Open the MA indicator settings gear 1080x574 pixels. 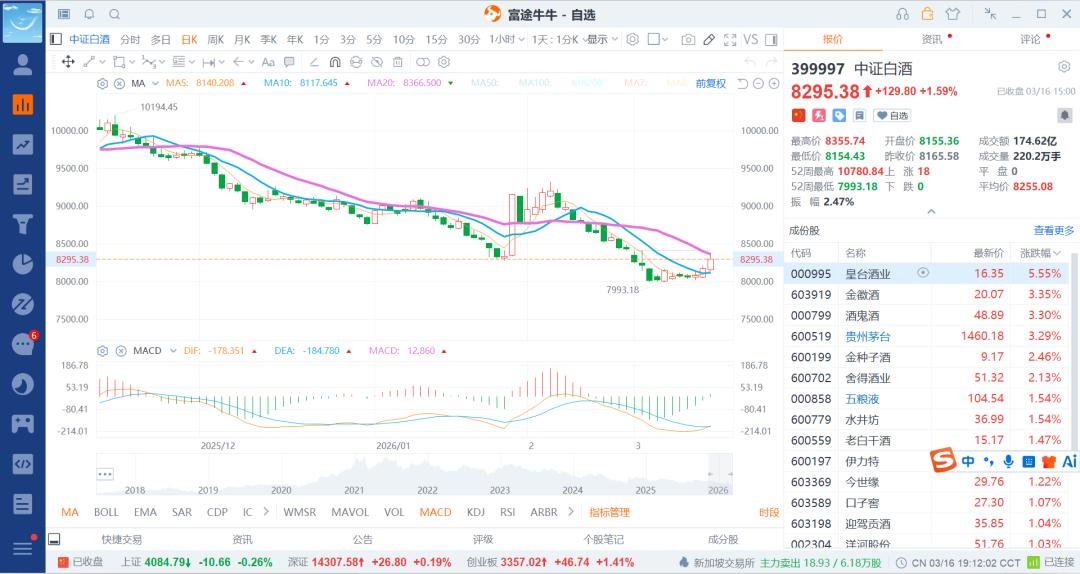click(102, 83)
